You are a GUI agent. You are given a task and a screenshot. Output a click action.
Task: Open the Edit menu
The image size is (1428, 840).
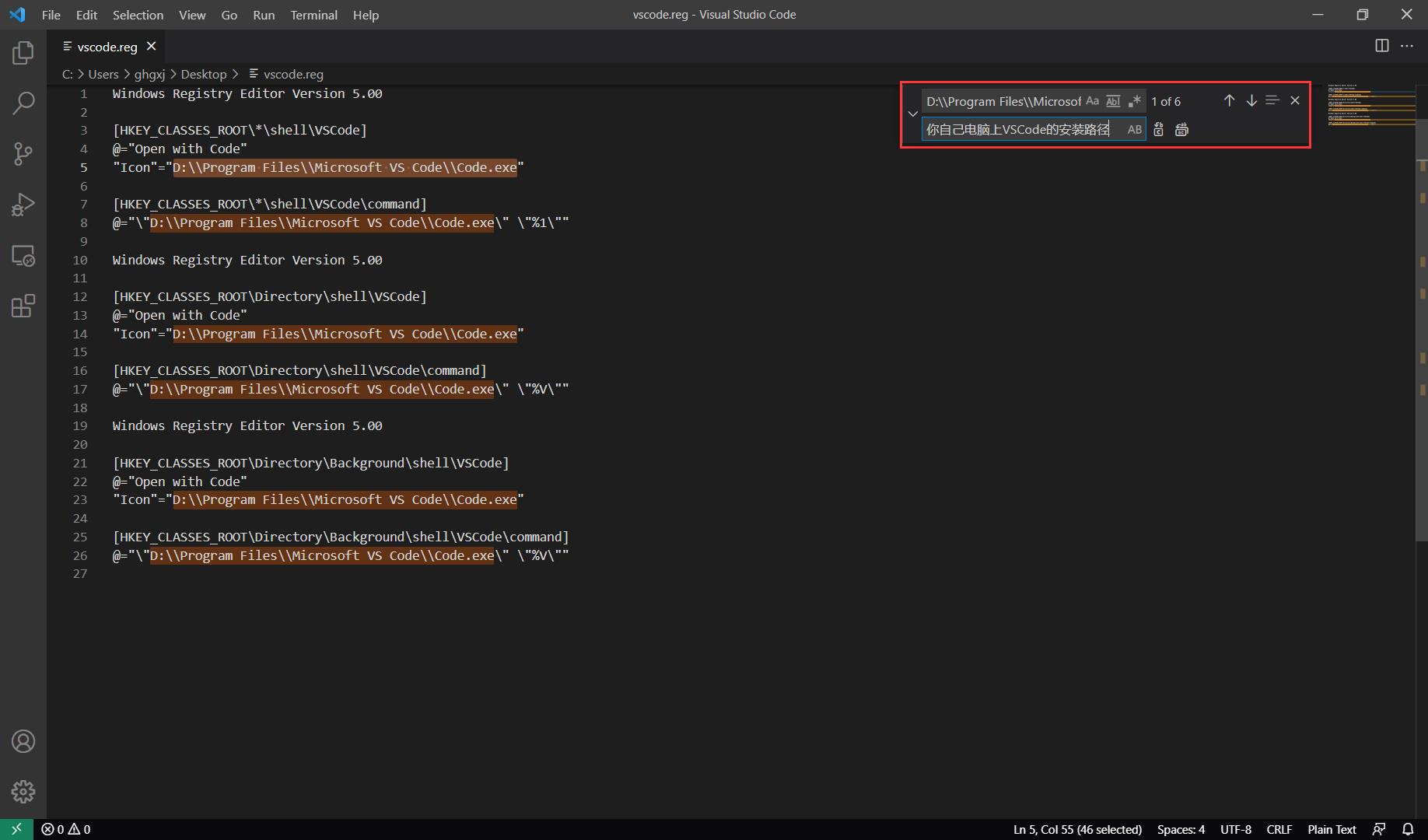pos(86,15)
